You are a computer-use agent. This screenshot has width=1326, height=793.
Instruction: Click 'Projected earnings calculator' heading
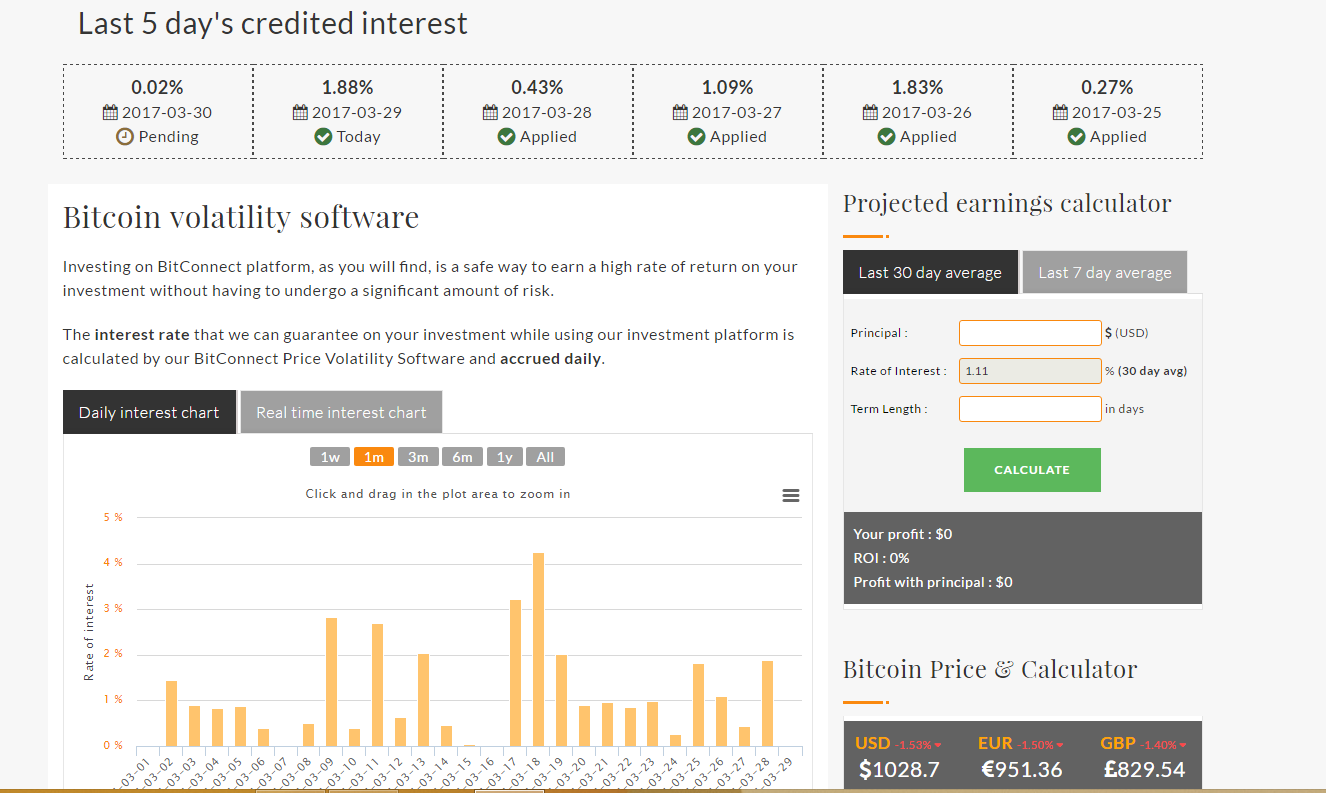1007,203
